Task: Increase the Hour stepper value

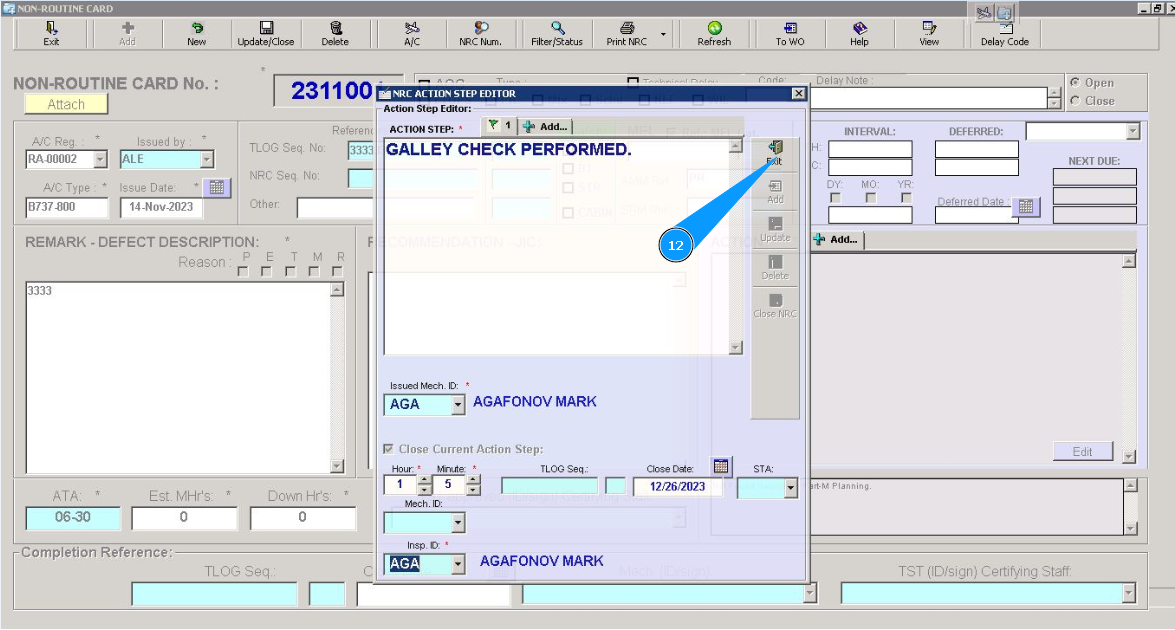Action: click(x=424, y=480)
